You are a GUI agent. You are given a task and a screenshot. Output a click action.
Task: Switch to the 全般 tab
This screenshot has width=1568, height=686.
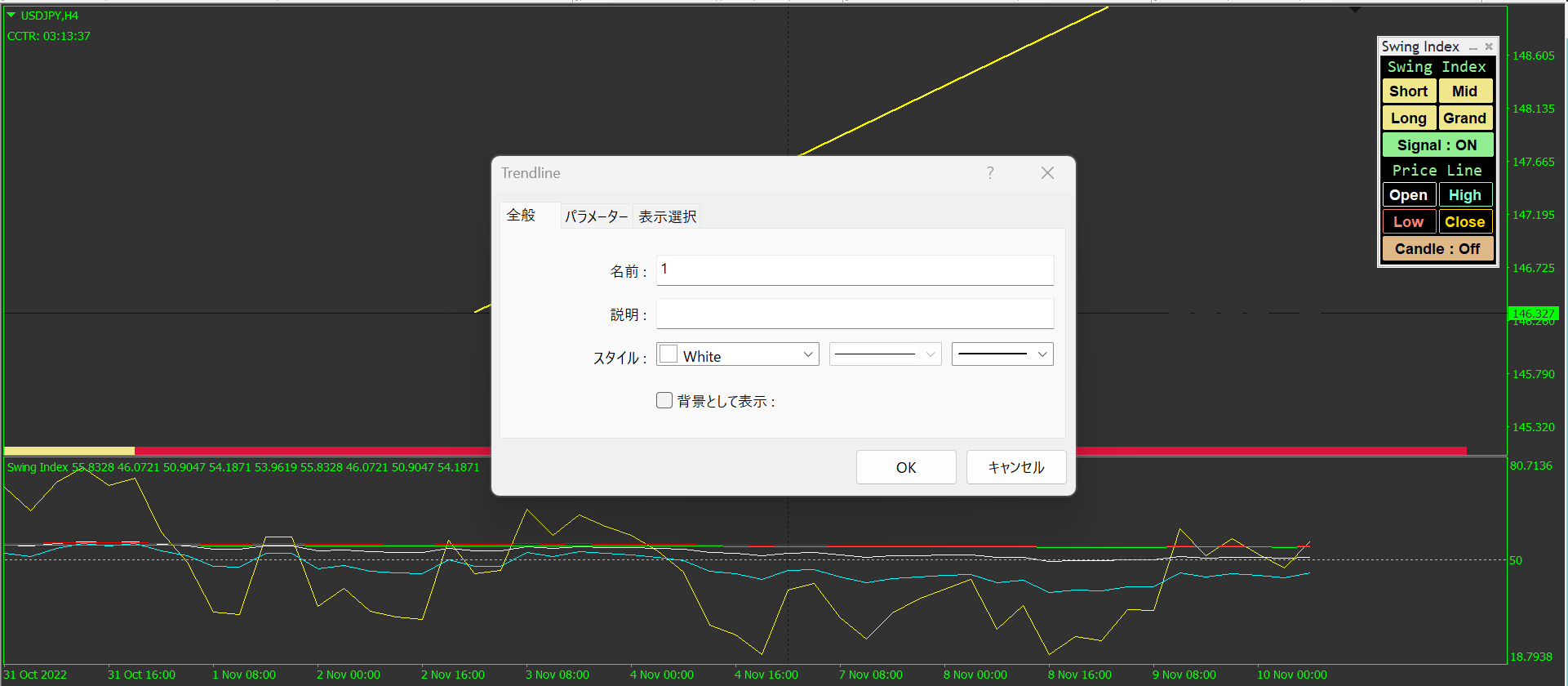pyautogui.click(x=521, y=216)
